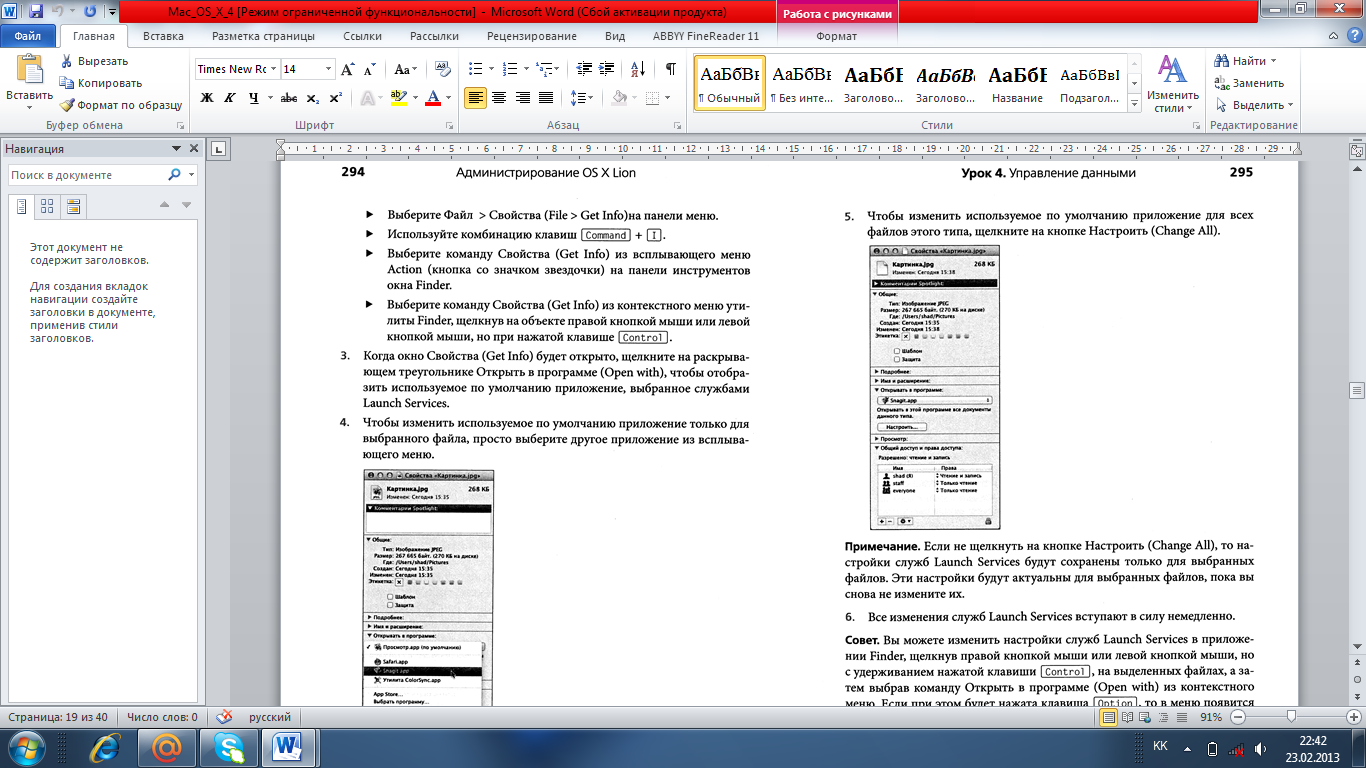Justify the text alignment

[x=546, y=98]
